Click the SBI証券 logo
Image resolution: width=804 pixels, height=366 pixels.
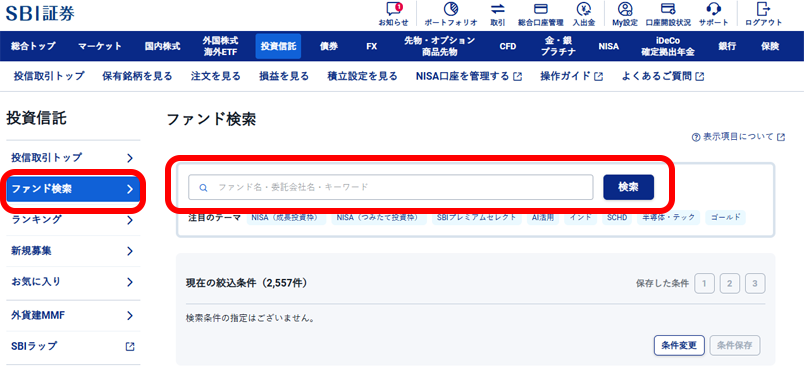41,13
